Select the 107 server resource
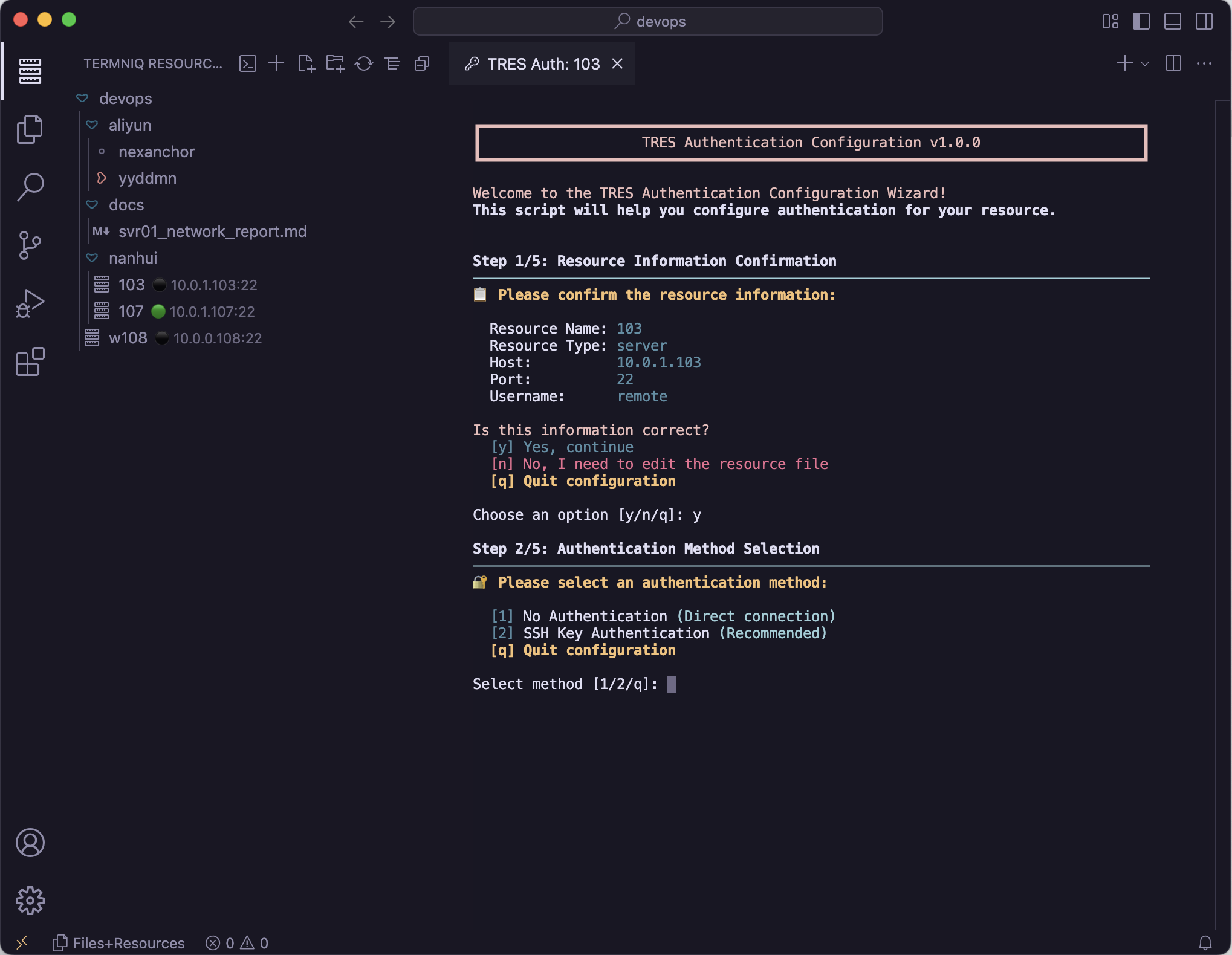This screenshot has height=955, width=1232. pyautogui.click(x=131, y=311)
